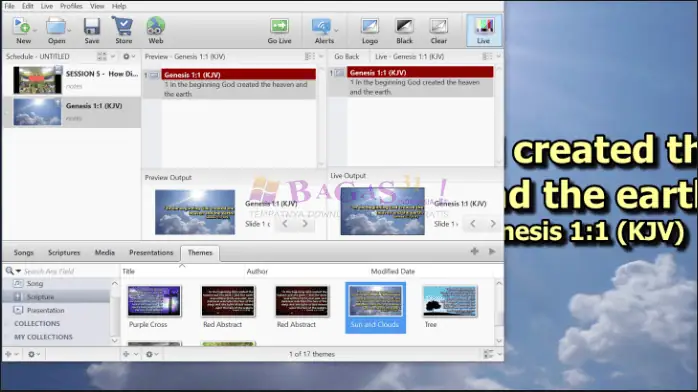The image size is (698, 392).
Task: Select Genesis slide in Preview panel
Action: (x=239, y=84)
